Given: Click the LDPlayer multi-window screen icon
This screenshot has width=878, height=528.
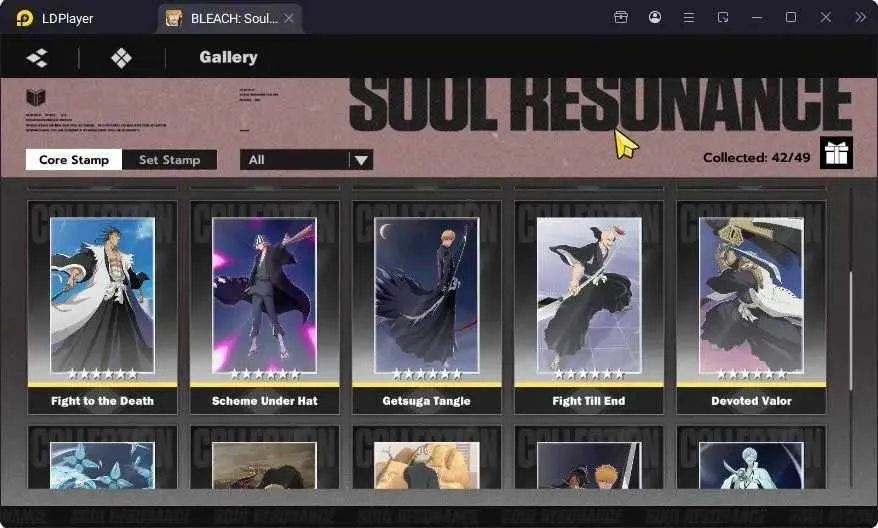Looking at the screenshot, I should point(723,17).
